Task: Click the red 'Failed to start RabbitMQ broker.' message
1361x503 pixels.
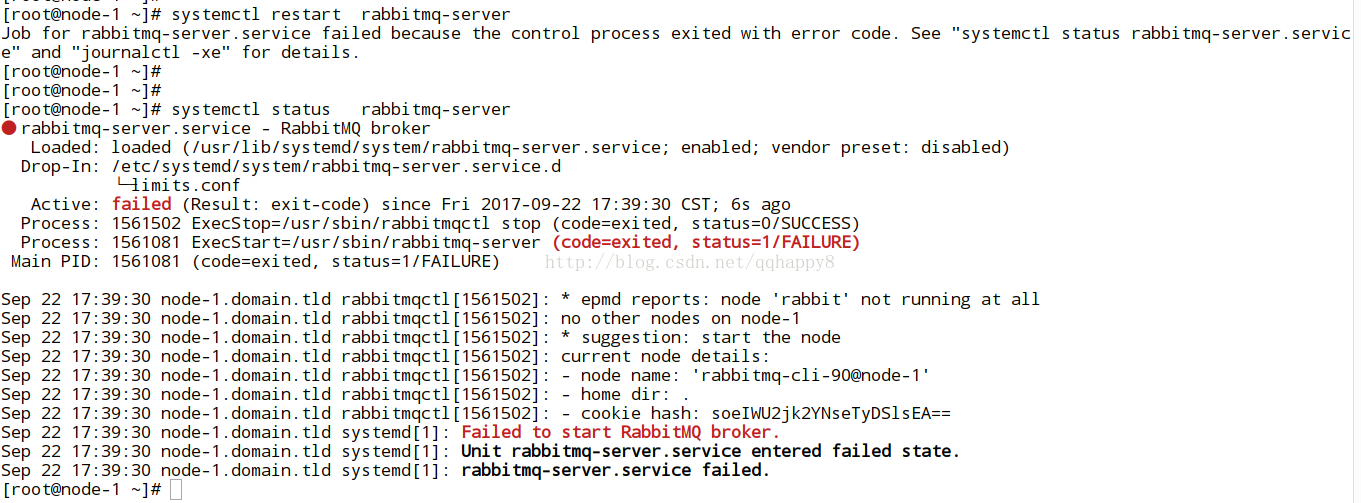Action: (620, 432)
